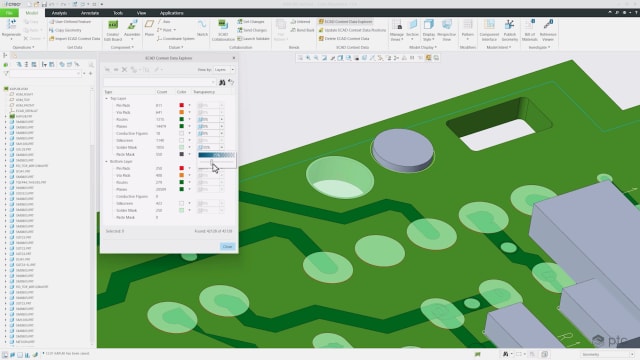Click the model tree filter input field

[x=45, y=74]
